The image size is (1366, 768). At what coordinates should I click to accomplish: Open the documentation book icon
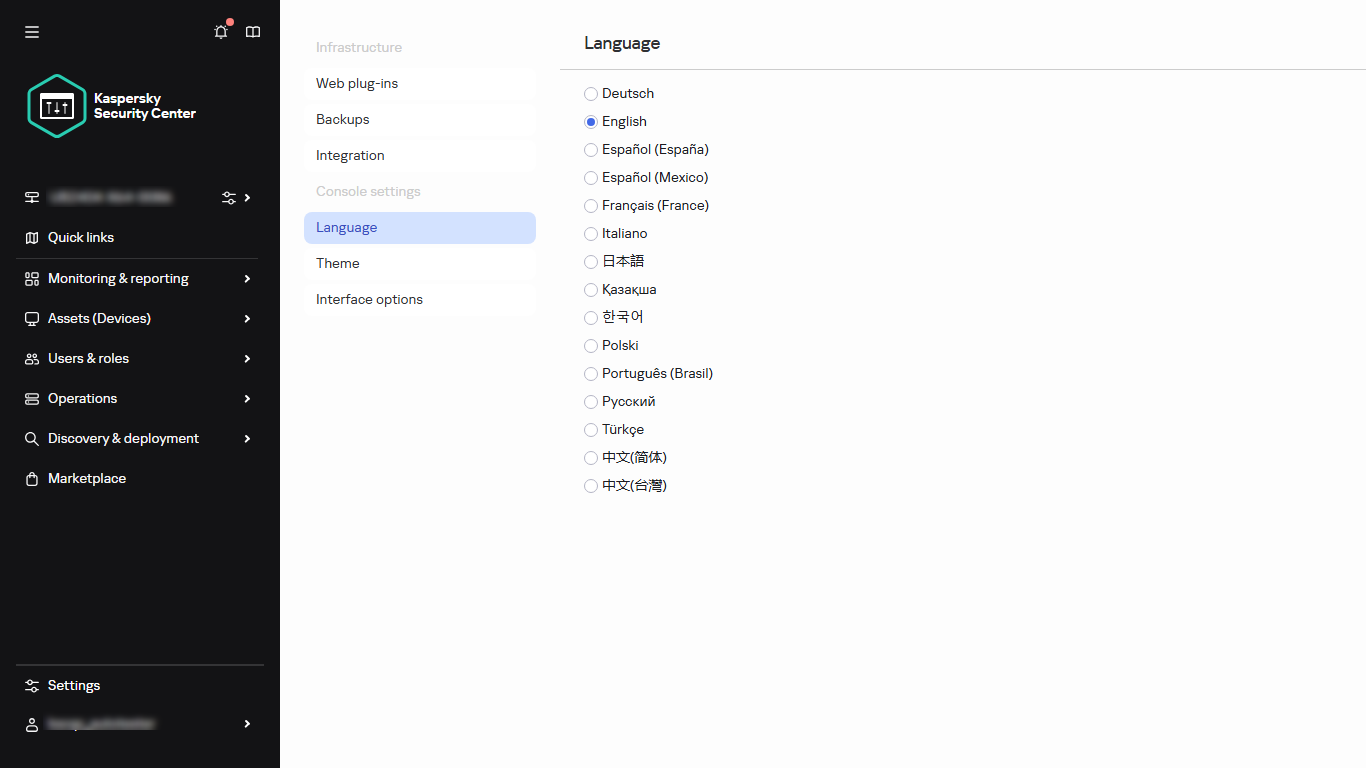tap(252, 31)
